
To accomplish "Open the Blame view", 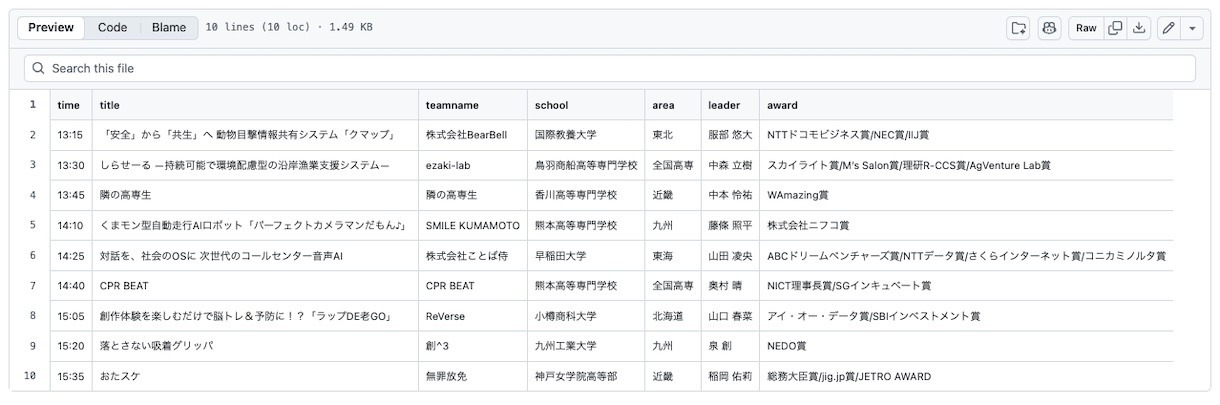I will tap(169, 28).
